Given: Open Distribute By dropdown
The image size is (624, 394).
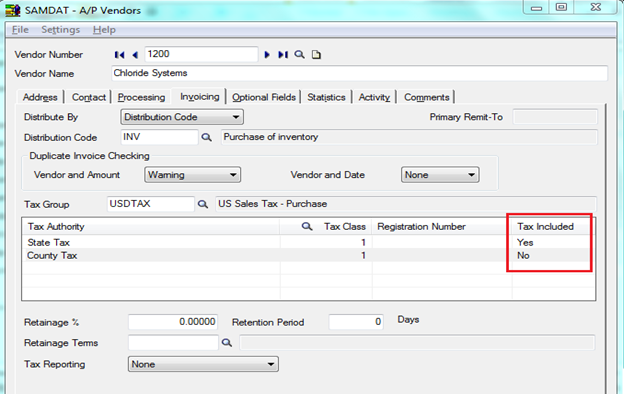Looking at the screenshot, I should [x=182, y=117].
